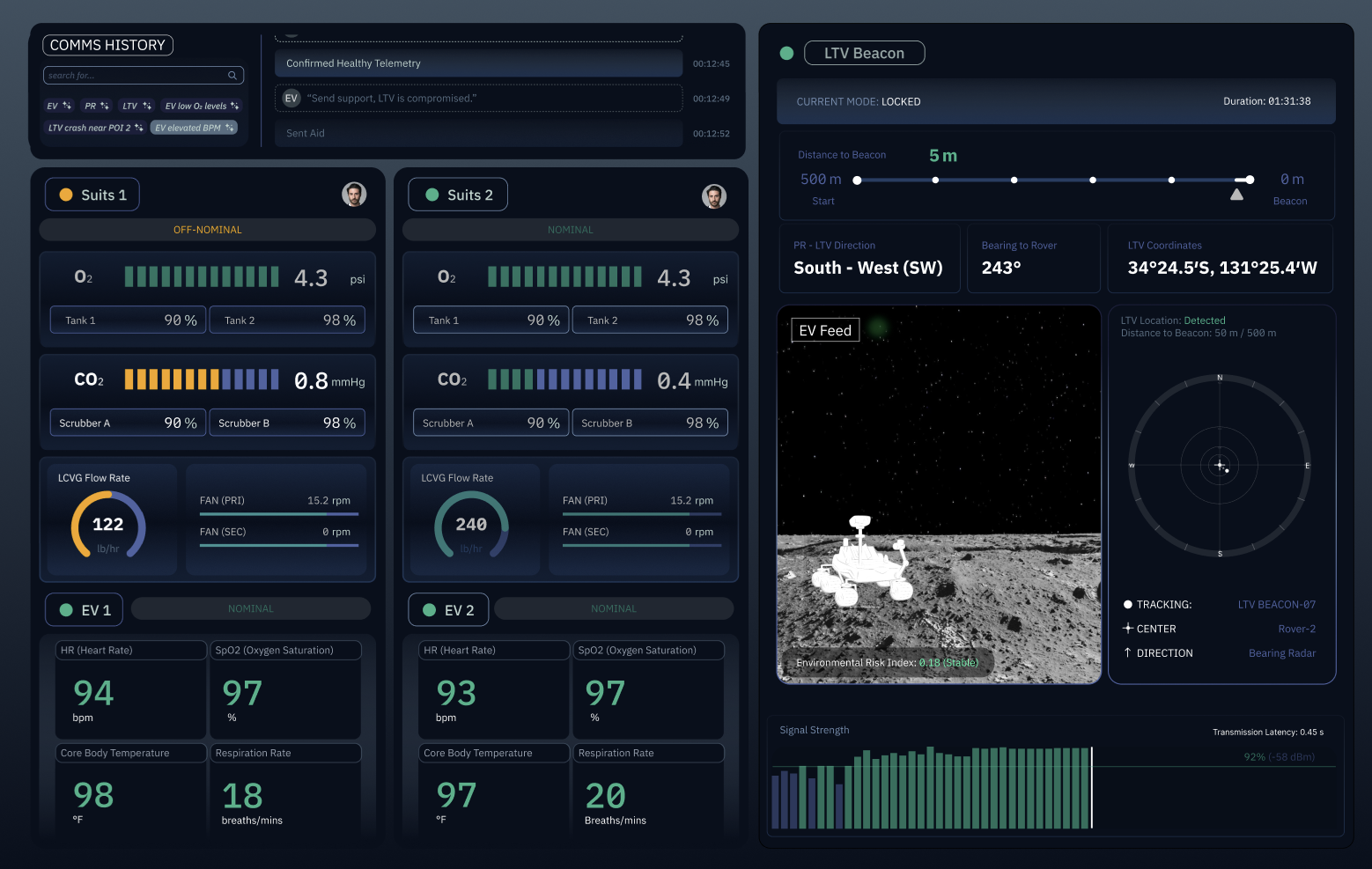Click the 00:12:49 timestamp
The width and height of the screenshot is (1372, 869).
711,99
